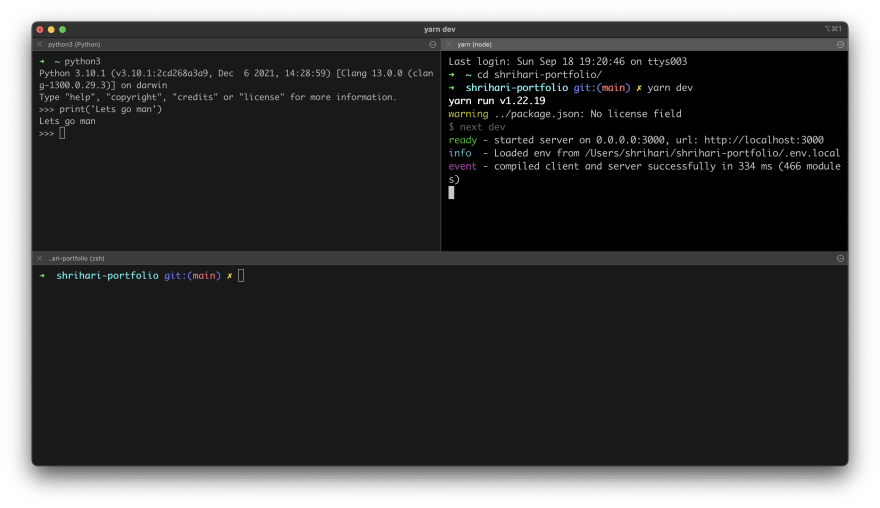880x508 pixels.
Task: Click 'shrihari-portfolio' in the bottom prompt
Action: tap(107, 276)
